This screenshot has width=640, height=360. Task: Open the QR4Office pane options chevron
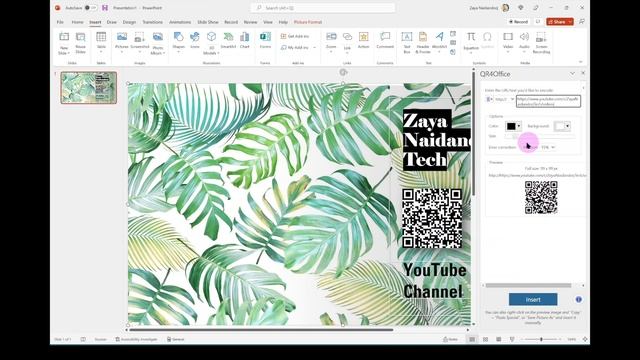pos(572,73)
